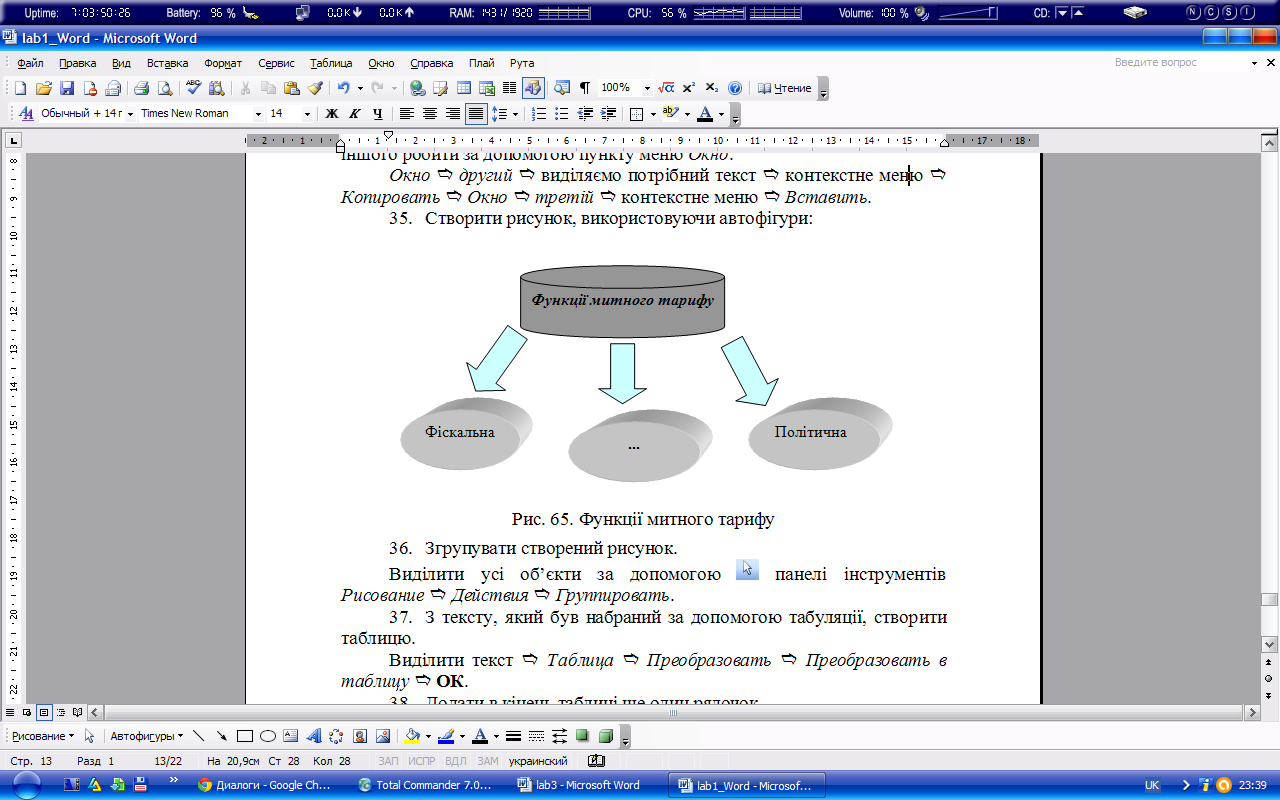The width and height of the screenshot is (1280, 800).
Task: Click the Shadow Style green icon
Action: pyautogui.click(x=582, y=736)
